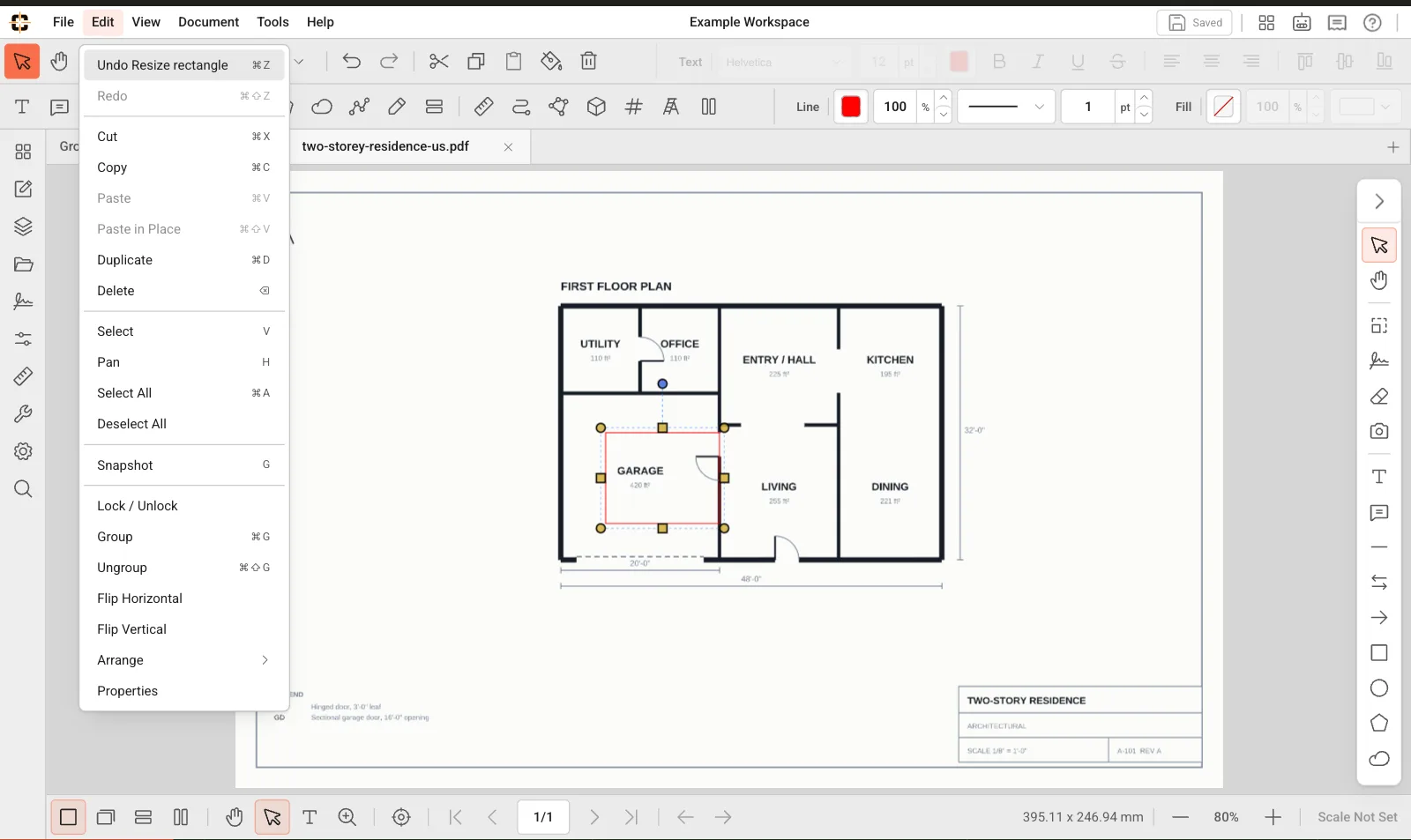
Task: Open the line style dropdown
Action: (1006, 107)
